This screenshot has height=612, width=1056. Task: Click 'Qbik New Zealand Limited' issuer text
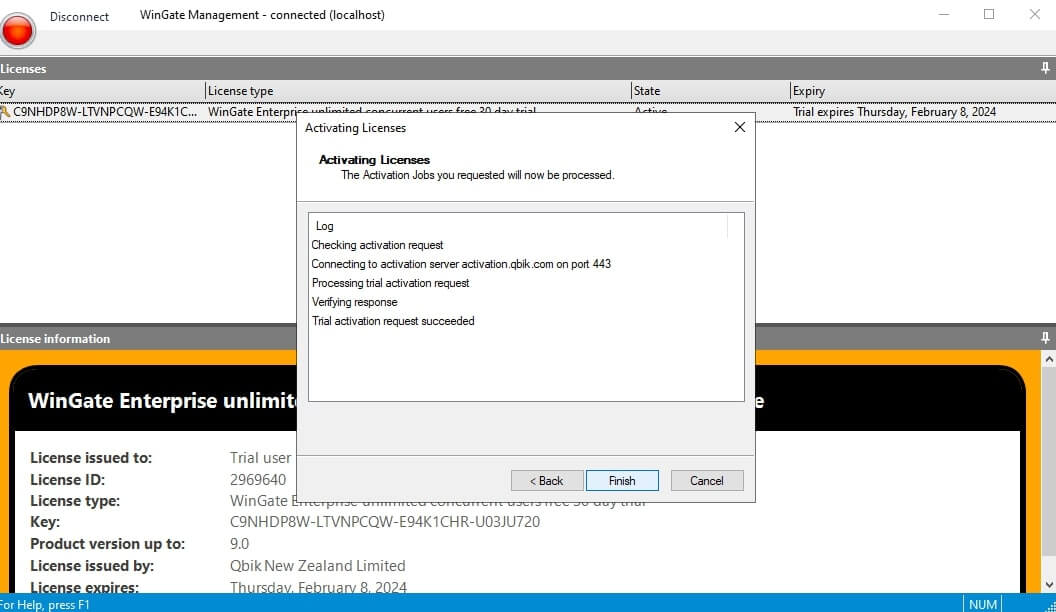(x=317, y=566)
